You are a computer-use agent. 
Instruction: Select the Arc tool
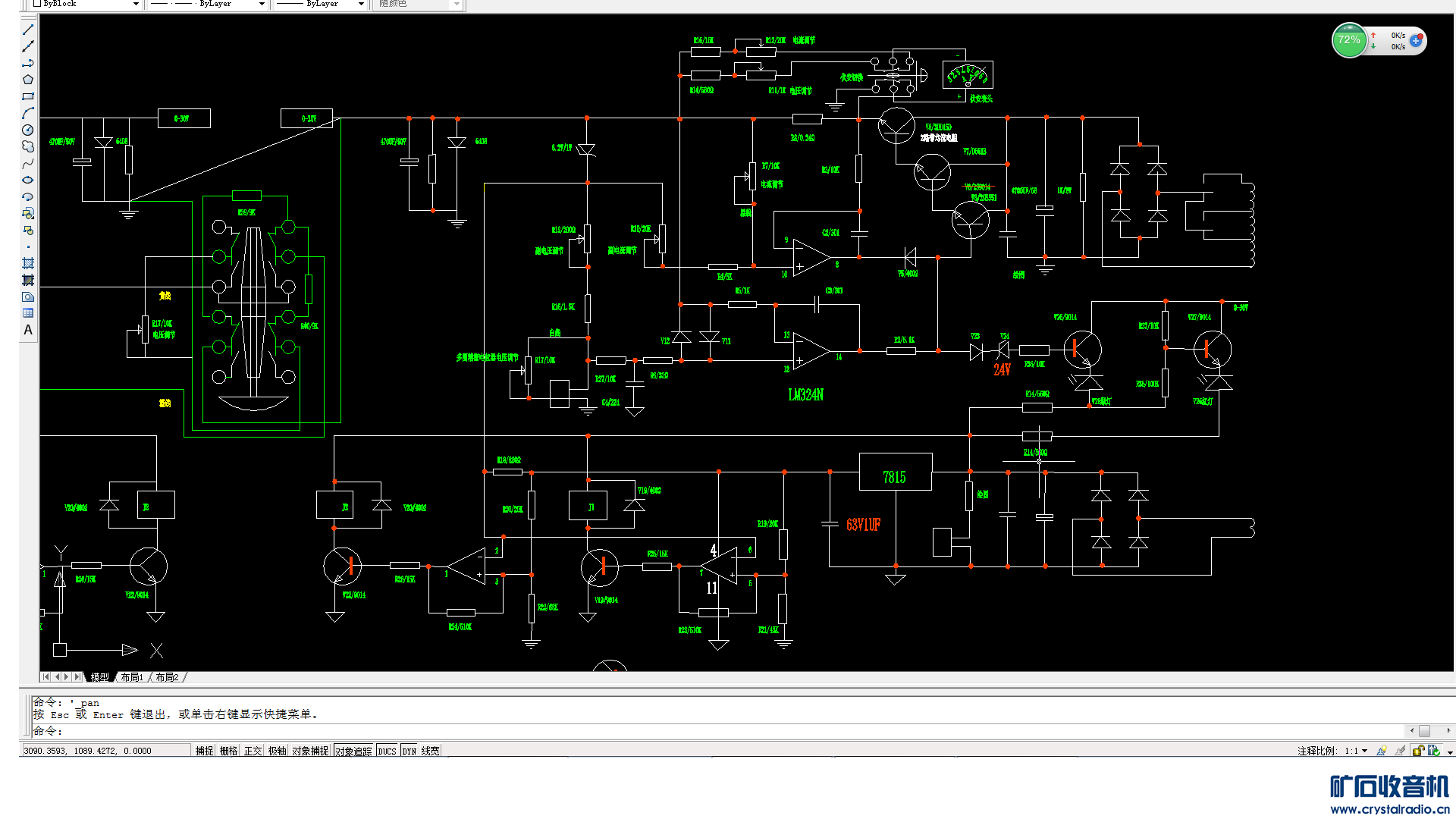28,113
